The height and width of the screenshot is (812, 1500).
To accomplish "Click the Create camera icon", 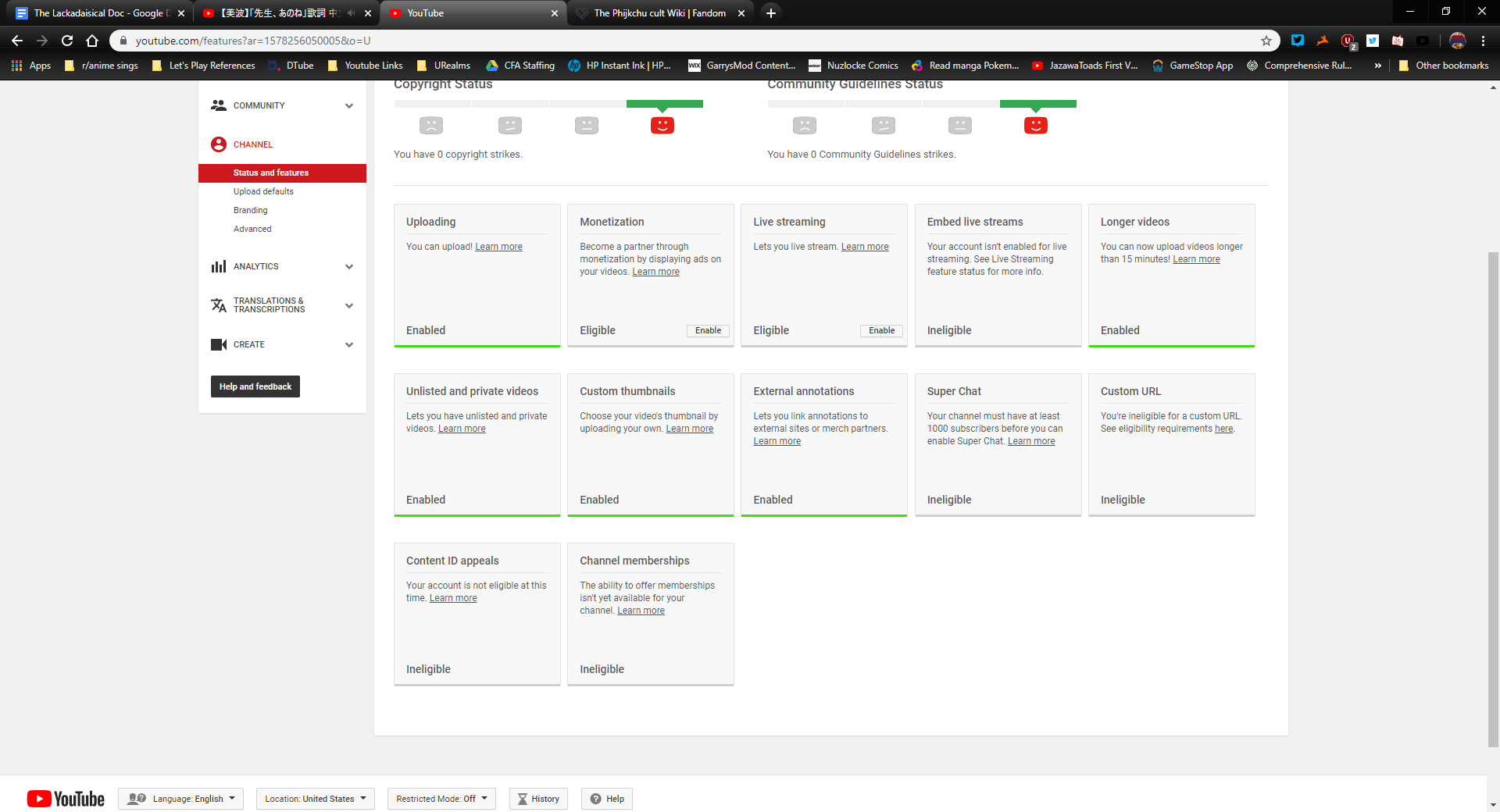I will (x=219, y=344).
